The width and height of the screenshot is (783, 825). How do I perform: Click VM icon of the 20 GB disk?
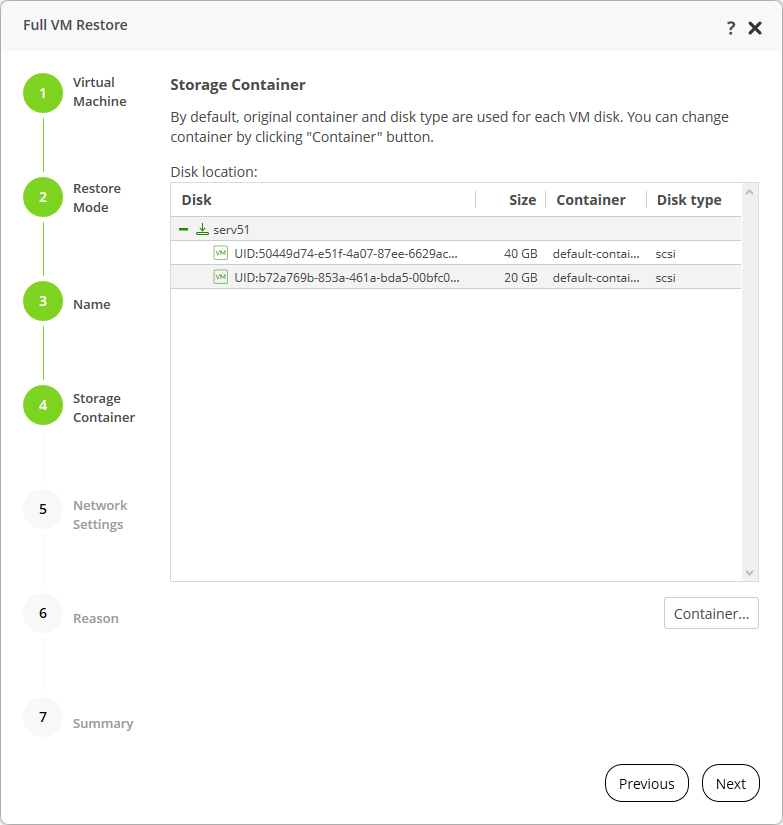(x=221, y=277)
